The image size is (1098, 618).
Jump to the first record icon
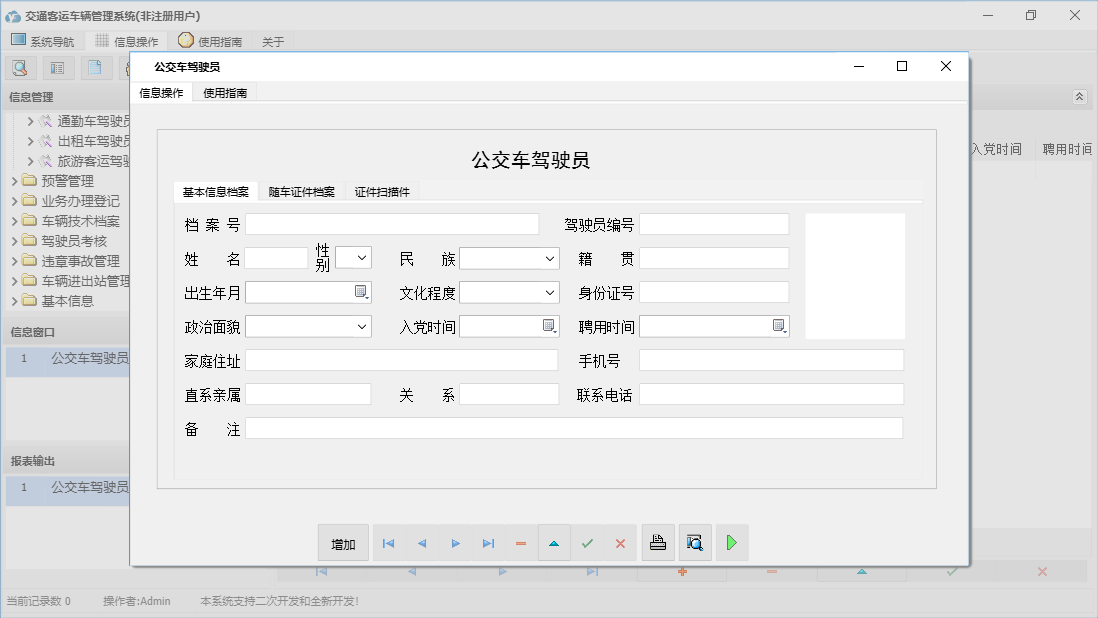(388, 543)
